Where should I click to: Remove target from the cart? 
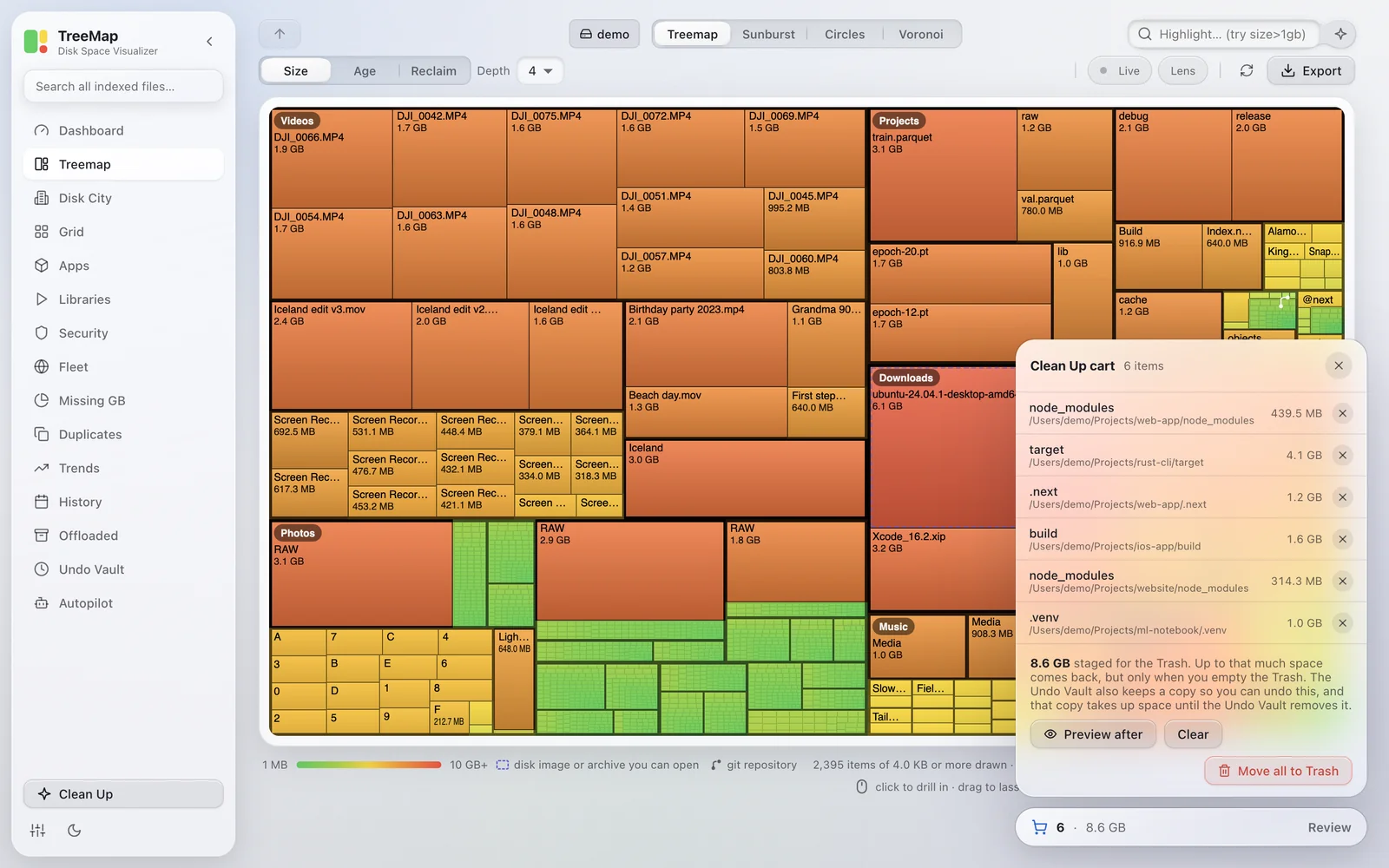[x=1342, y=455]
